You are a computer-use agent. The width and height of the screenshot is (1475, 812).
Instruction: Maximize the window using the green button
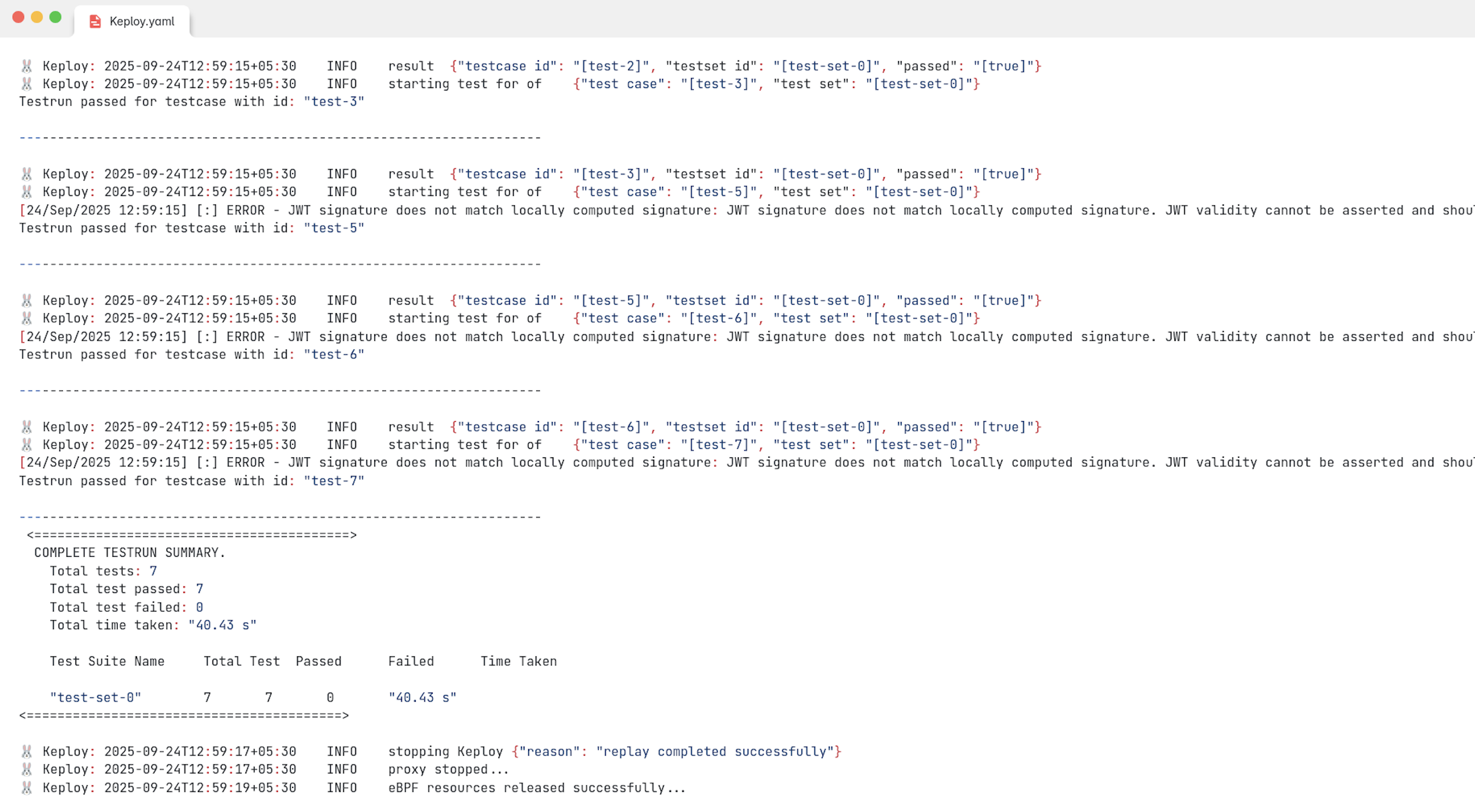pyautogui.click(x=56, y=17)
